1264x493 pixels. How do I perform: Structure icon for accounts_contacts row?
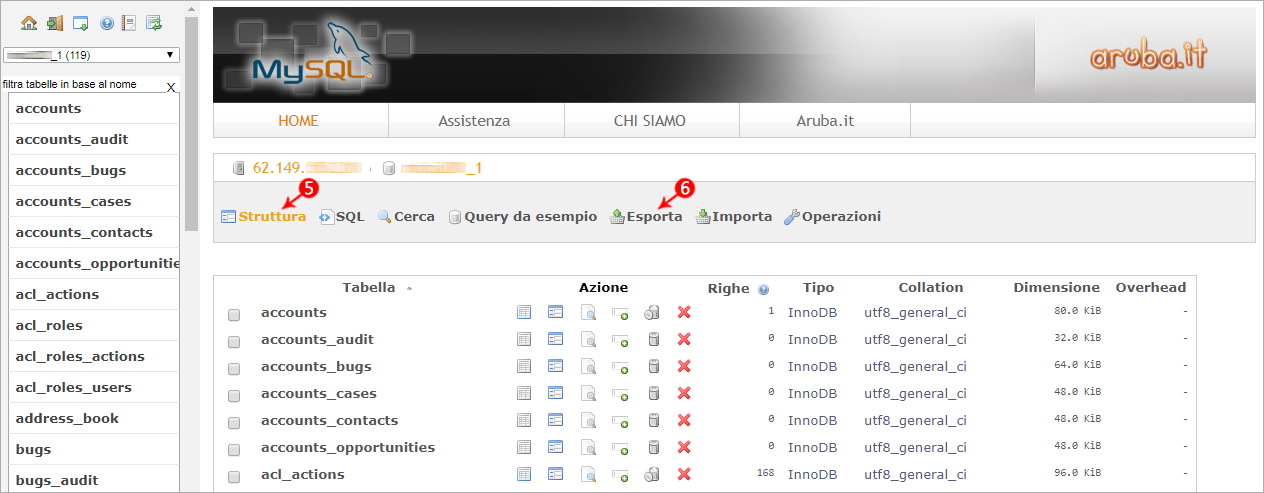click(x=556, y=421)
